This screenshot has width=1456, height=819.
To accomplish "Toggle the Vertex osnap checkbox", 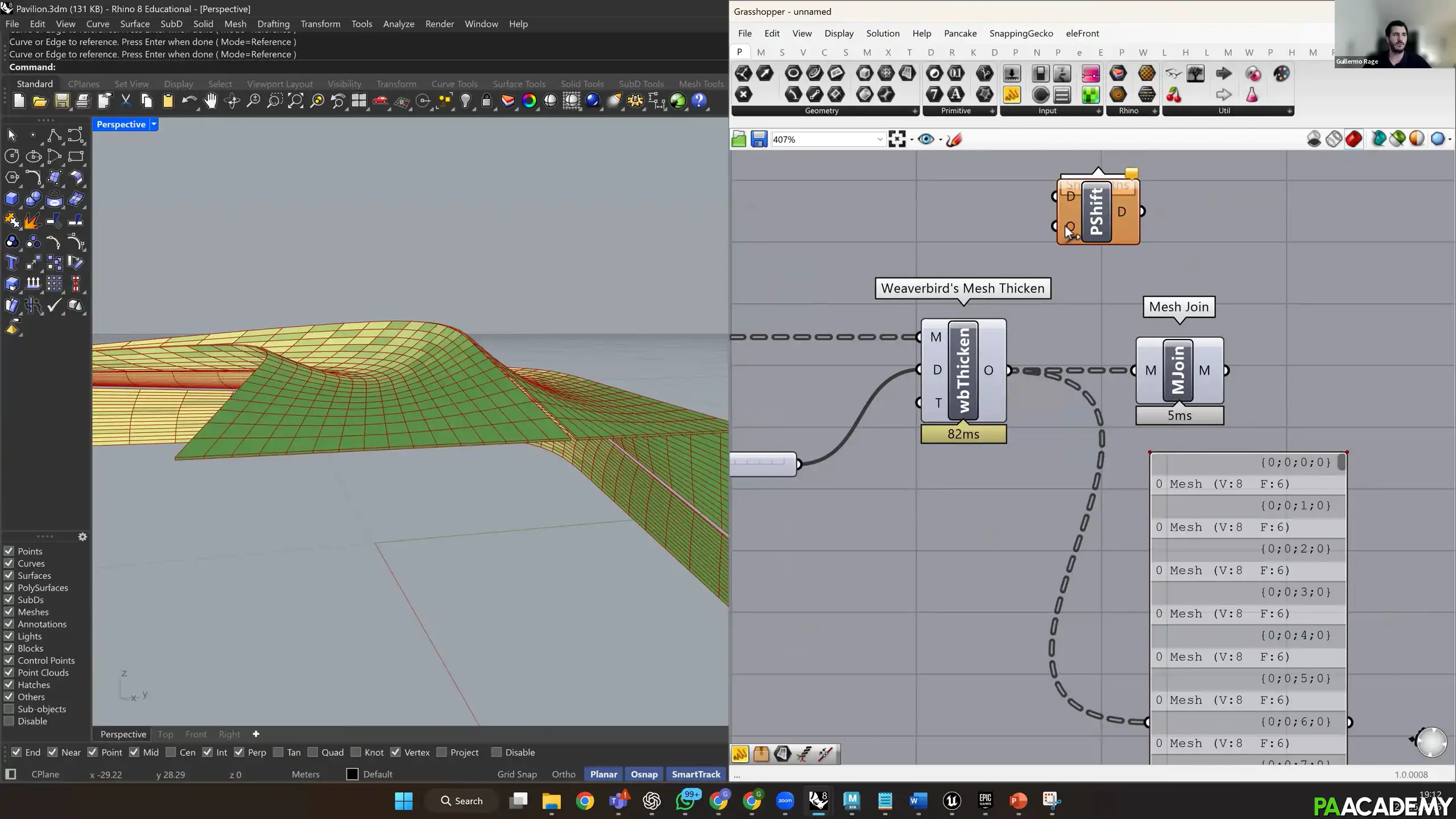I will coord(396,752).
